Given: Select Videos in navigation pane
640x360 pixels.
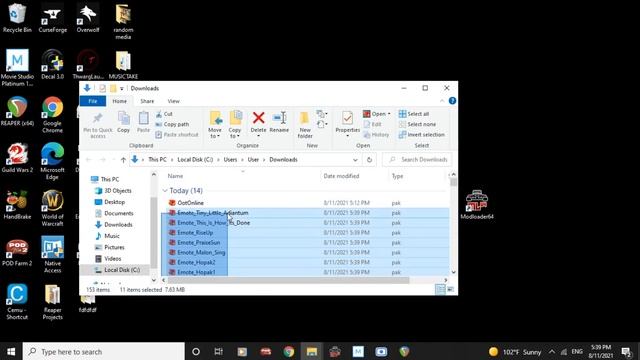Looking at the screenshot, I should pos(108,259).
